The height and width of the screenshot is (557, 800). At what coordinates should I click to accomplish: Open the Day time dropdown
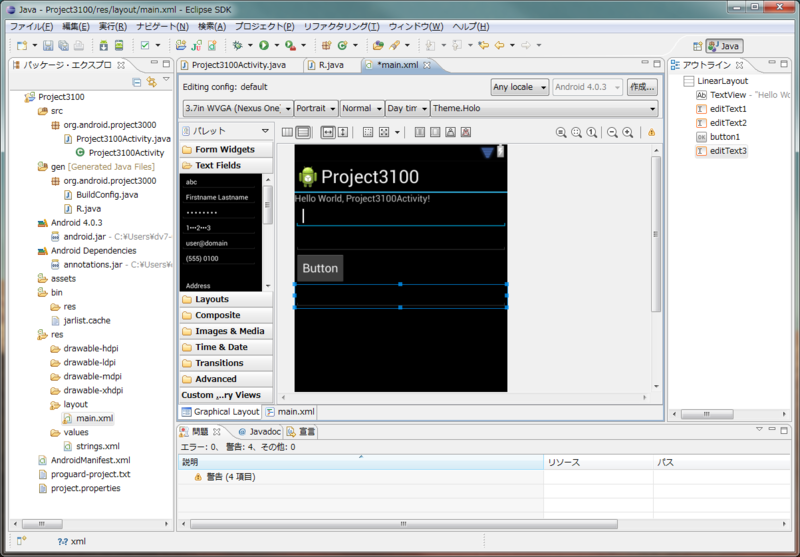(407, 108)
